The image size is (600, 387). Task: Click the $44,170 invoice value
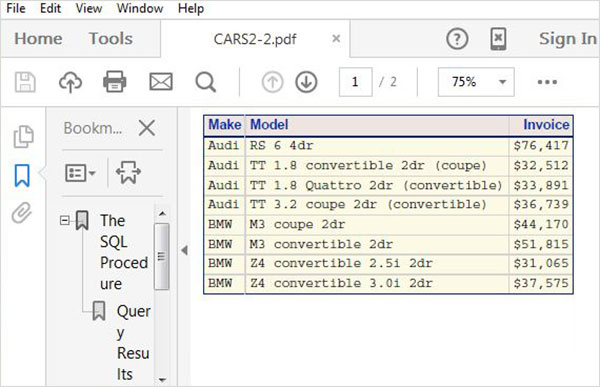[541, 224]
